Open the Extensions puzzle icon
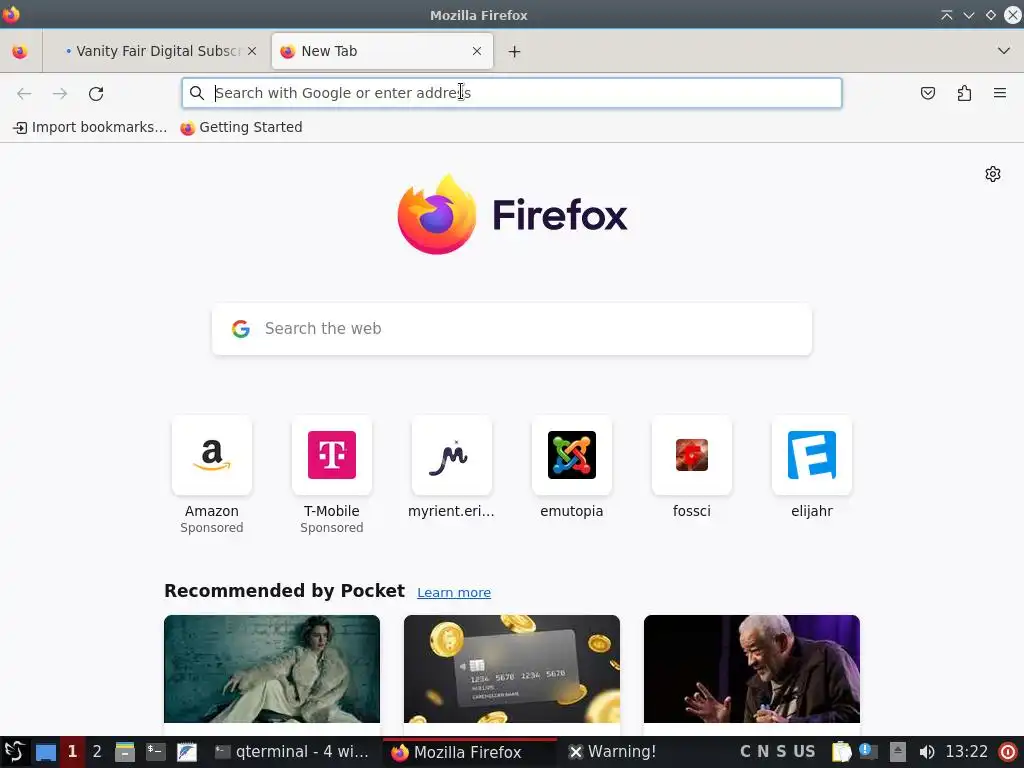The width and height of the screenshot is (1024, 768). click(964, 93)
